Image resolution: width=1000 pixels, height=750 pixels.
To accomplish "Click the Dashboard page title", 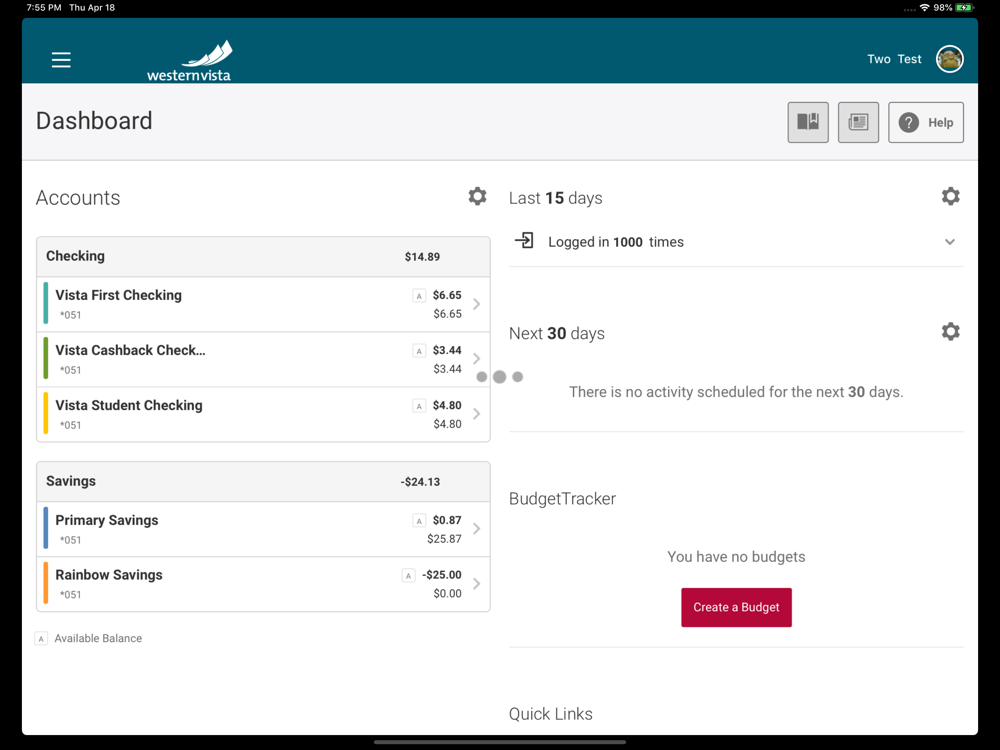I will [94, 121].
